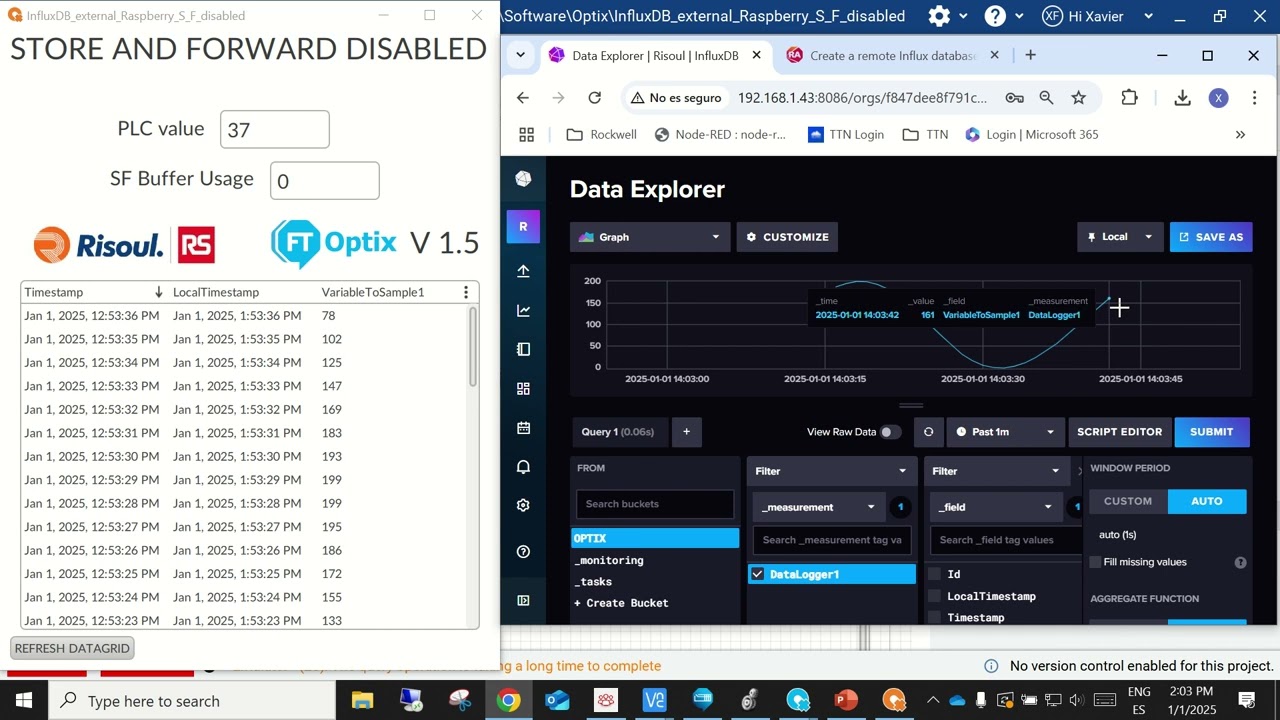Open the Rockwell bookmark folder

(x=601, y=134)
